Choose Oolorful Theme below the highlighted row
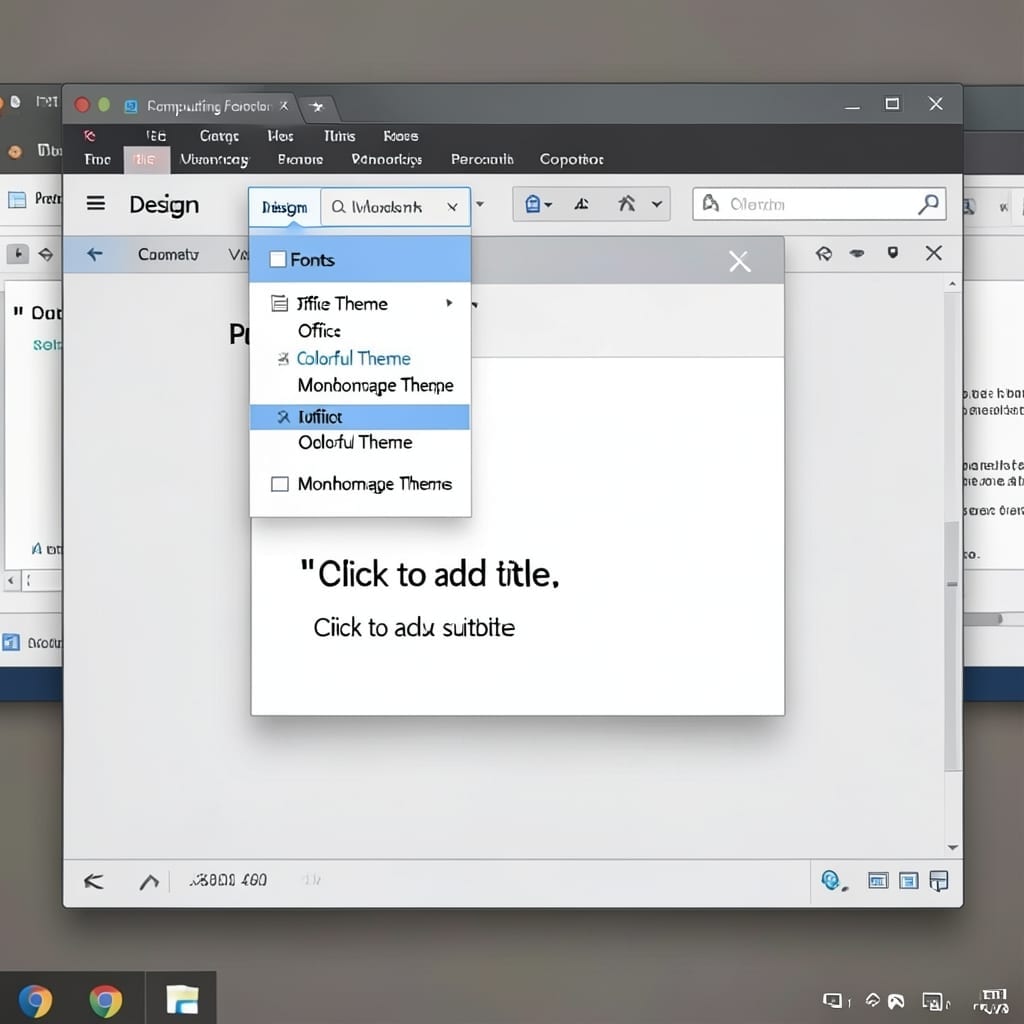Image resolution: width=1024 pixels, height=1024 pixels. click(355, 442)
